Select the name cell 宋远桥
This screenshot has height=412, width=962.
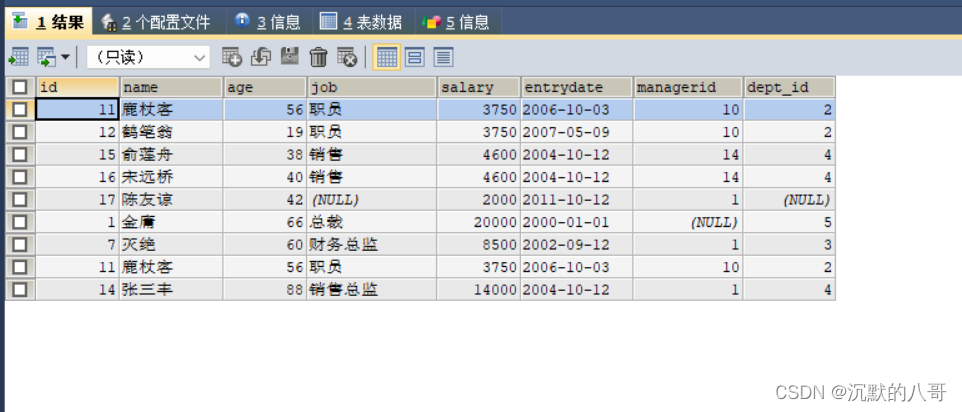pos(171,177)
